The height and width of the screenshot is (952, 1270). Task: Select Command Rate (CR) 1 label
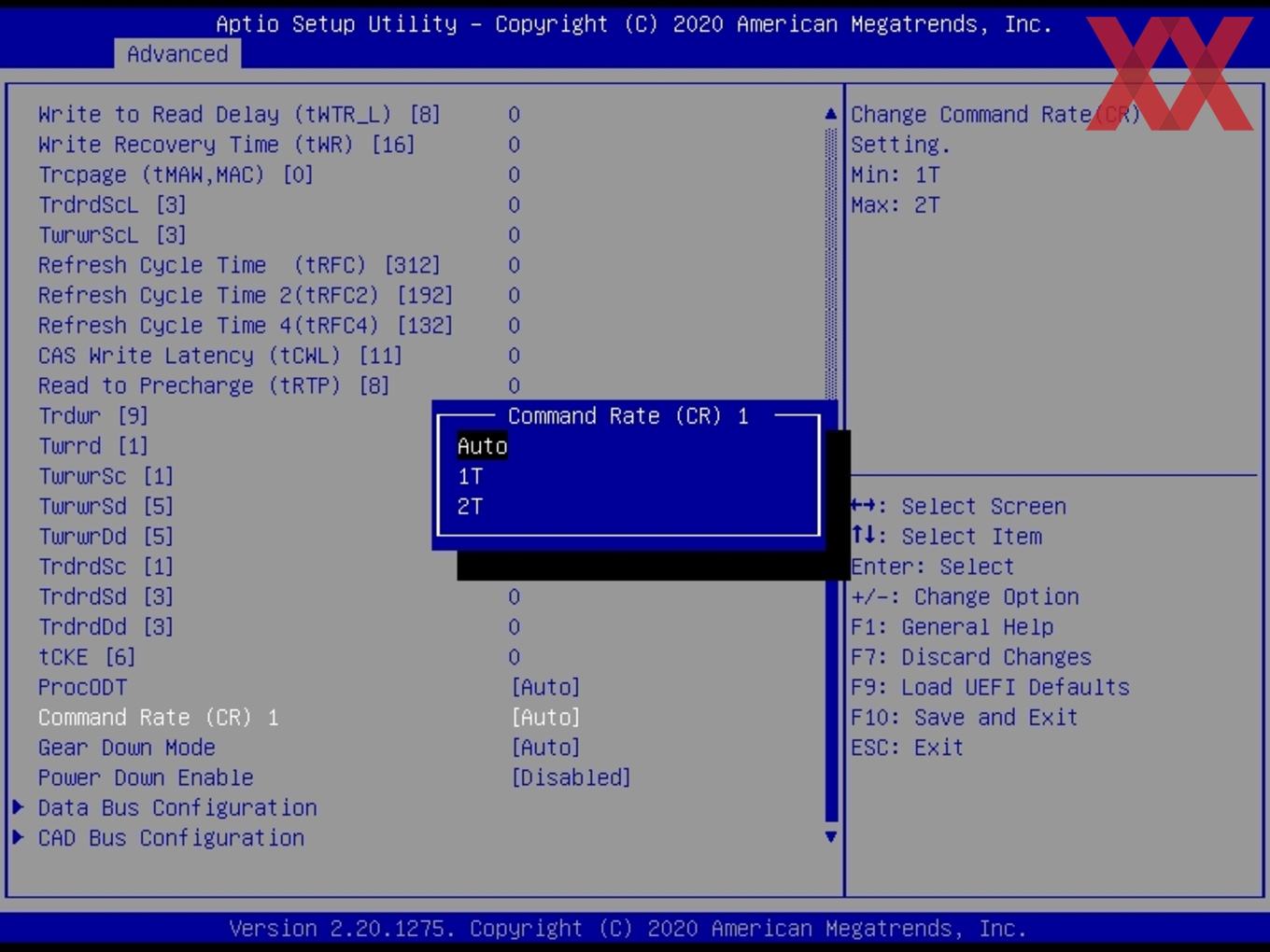point(158,717)
